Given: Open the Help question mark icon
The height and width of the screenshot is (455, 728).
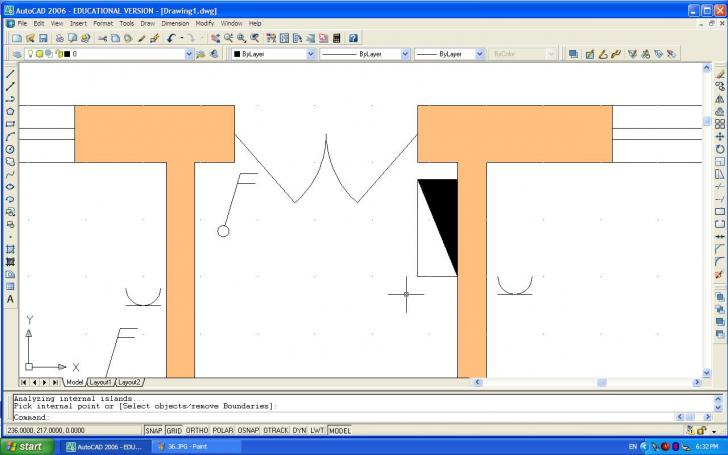Looking at the screenshot, I should click(x=353, y=38).
